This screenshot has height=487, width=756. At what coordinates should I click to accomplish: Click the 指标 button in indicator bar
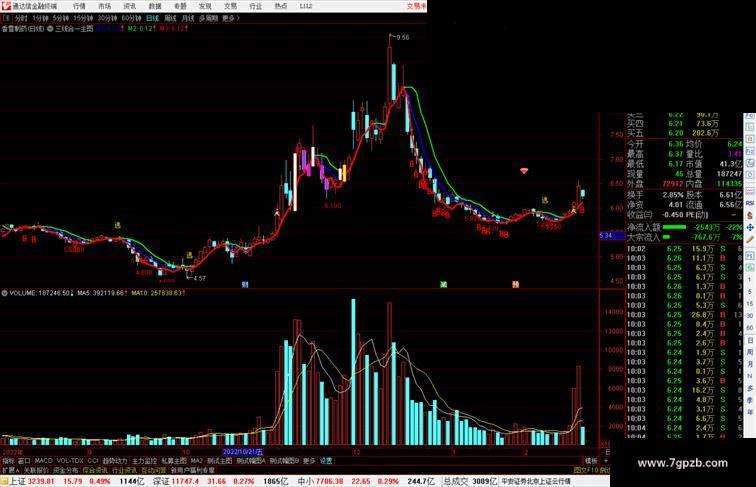point(9,461)
